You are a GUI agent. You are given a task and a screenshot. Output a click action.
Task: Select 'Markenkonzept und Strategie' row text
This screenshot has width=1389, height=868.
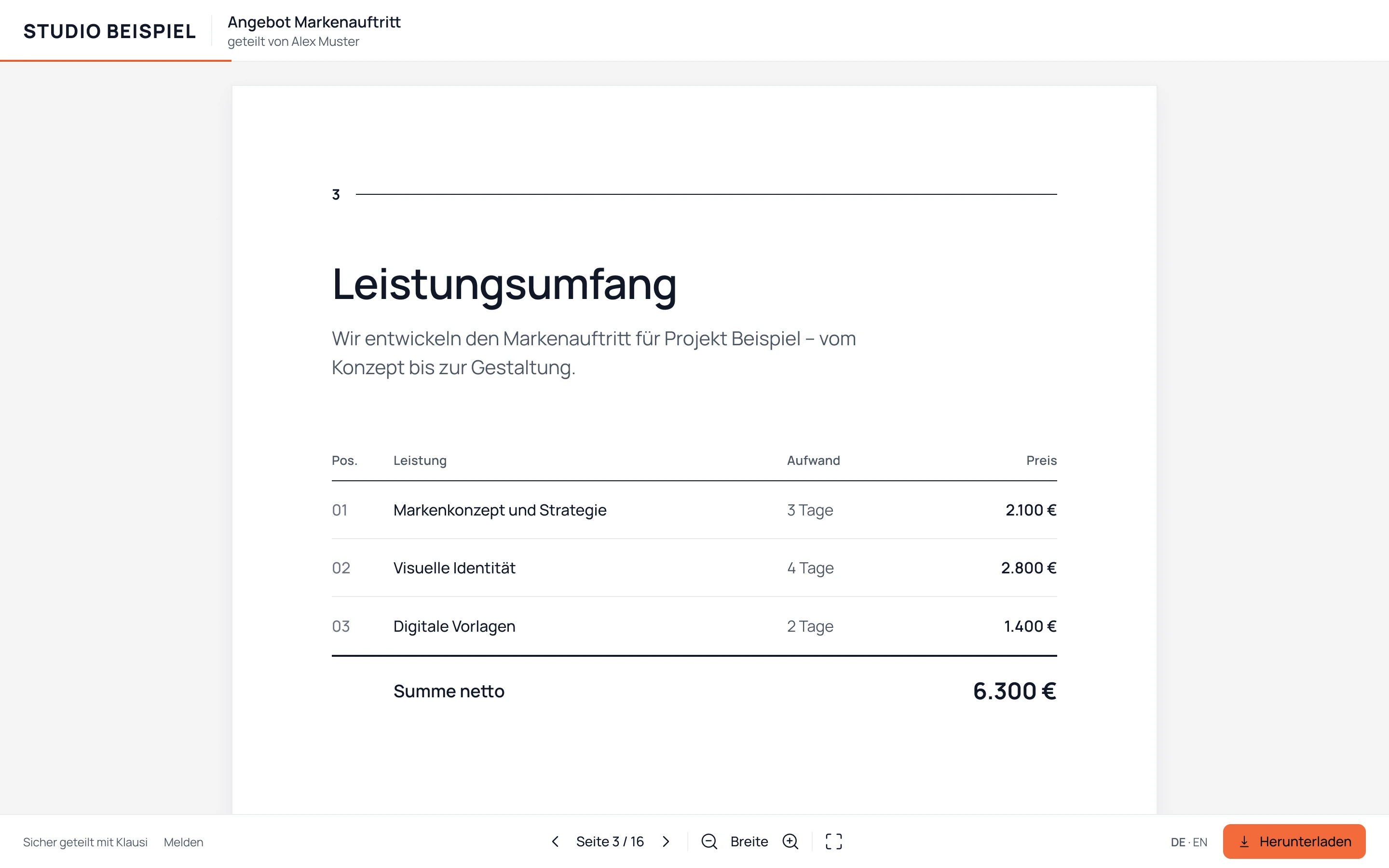(x=499, y=510)
